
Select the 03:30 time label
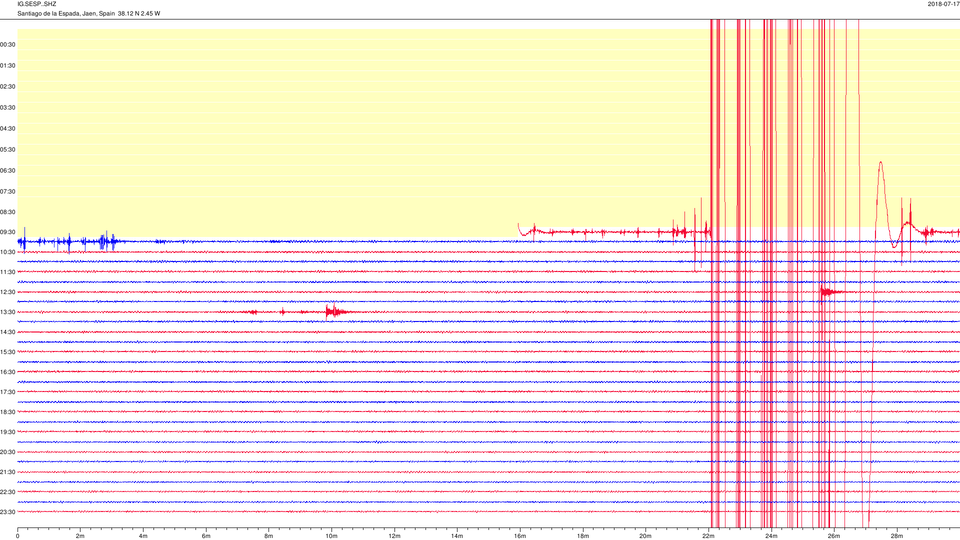(x=8, y=108)
